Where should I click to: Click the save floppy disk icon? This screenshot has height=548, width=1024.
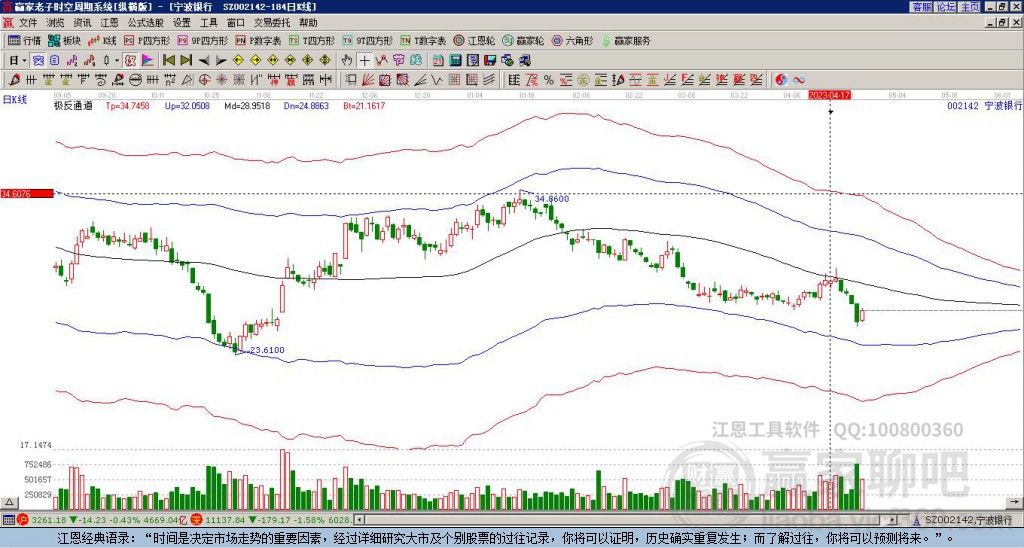(490, 61)
